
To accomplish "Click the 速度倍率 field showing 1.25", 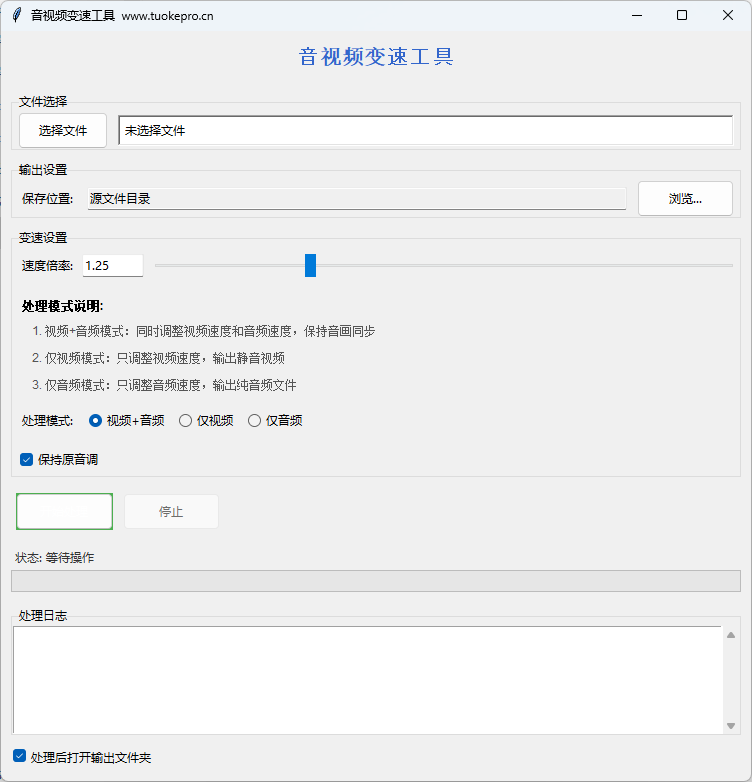I will pos(112,266).
